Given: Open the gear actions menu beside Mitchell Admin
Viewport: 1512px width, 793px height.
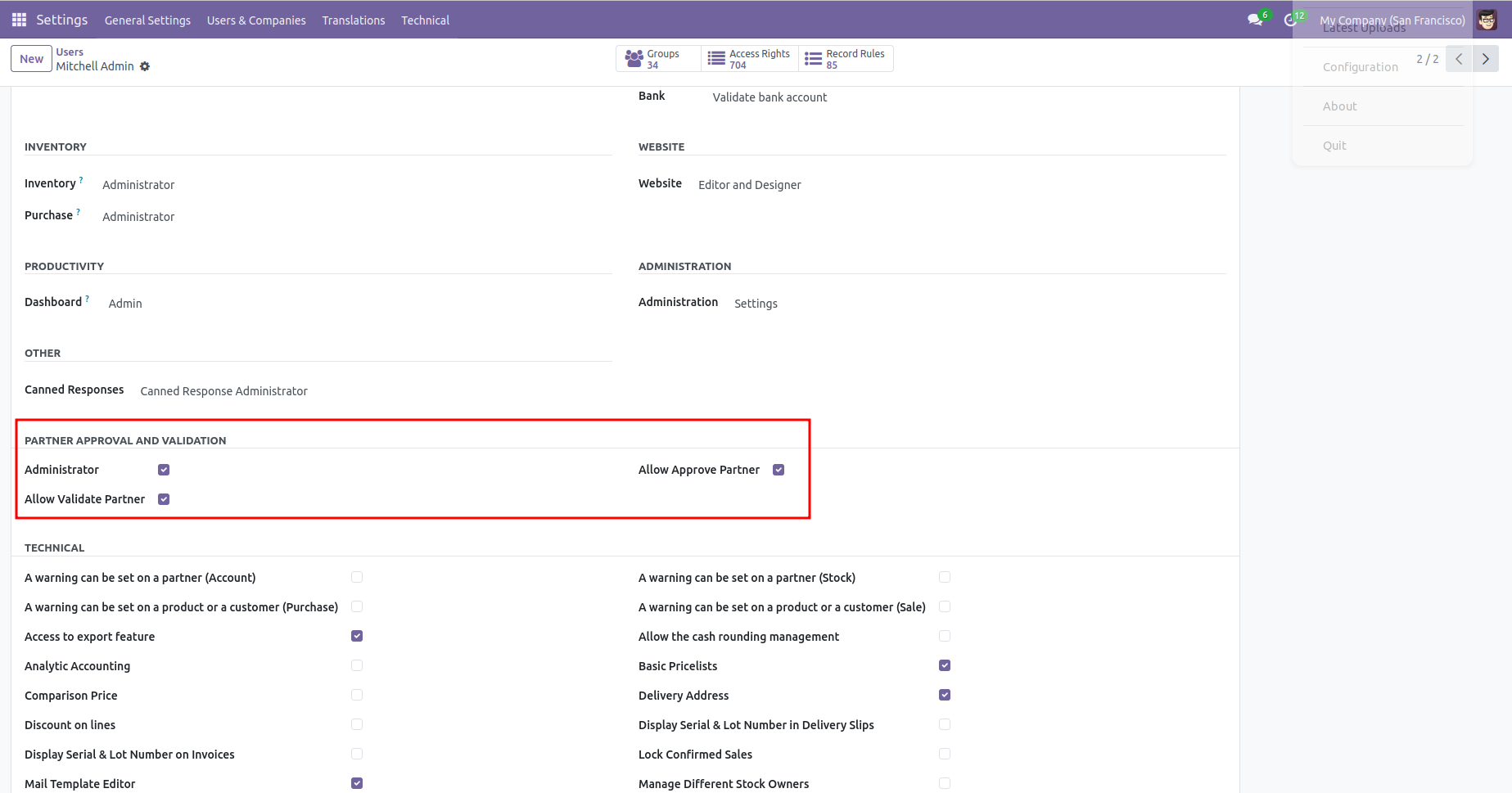Looking at the screenshot, I should click(145, 66).
